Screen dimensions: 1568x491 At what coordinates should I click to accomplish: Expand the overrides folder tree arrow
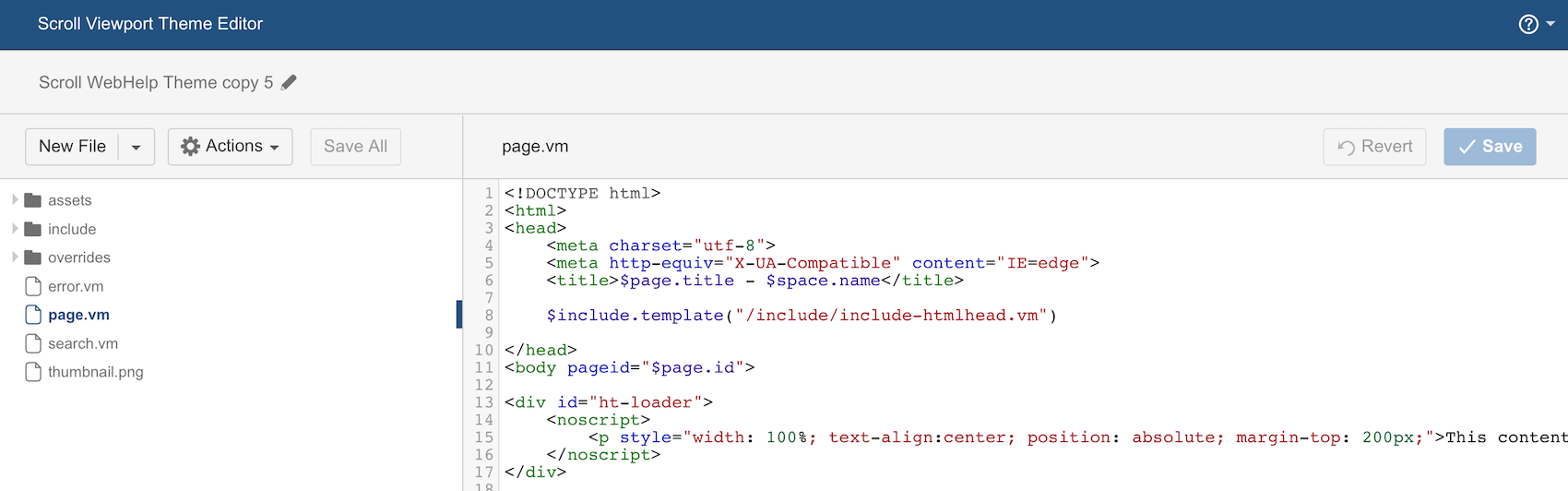15,257
